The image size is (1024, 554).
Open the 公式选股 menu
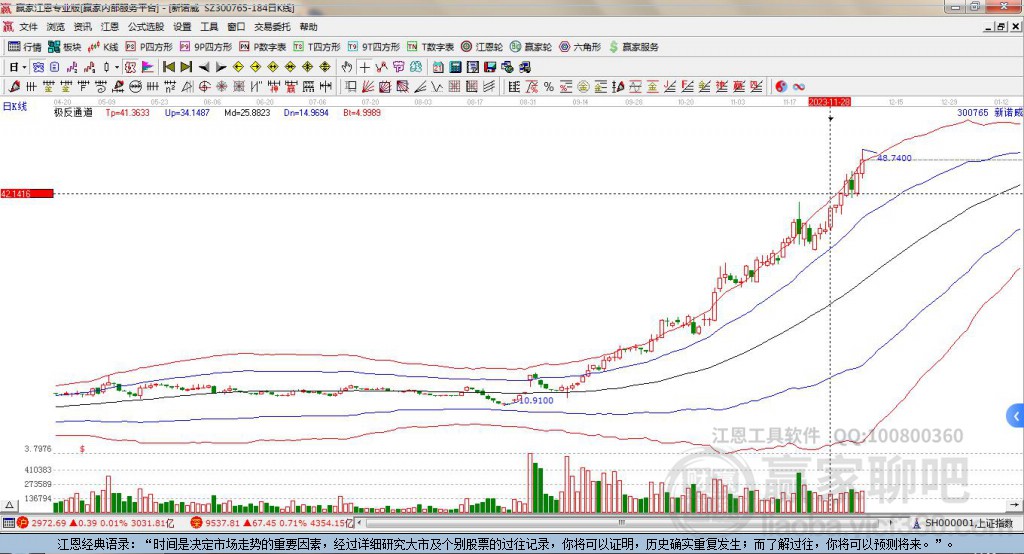(146, 27)
